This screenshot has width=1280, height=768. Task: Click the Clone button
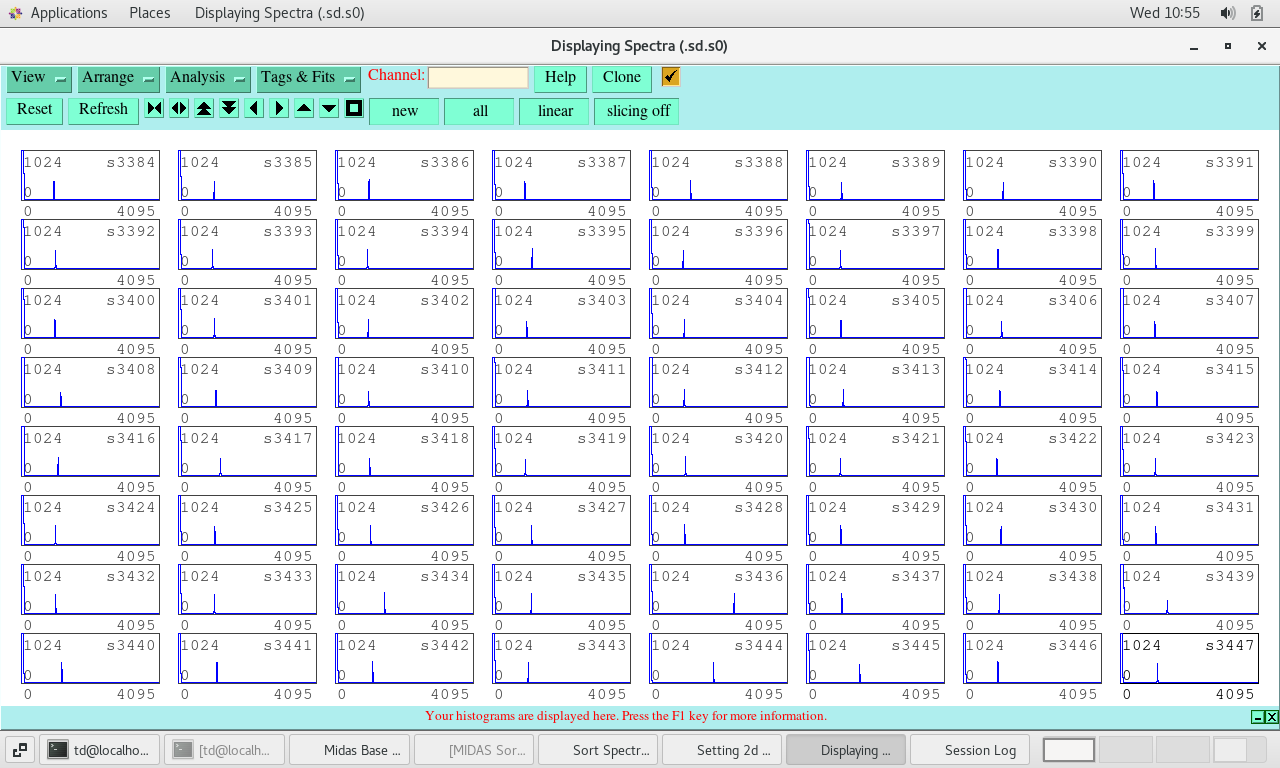tap(621, 78)
